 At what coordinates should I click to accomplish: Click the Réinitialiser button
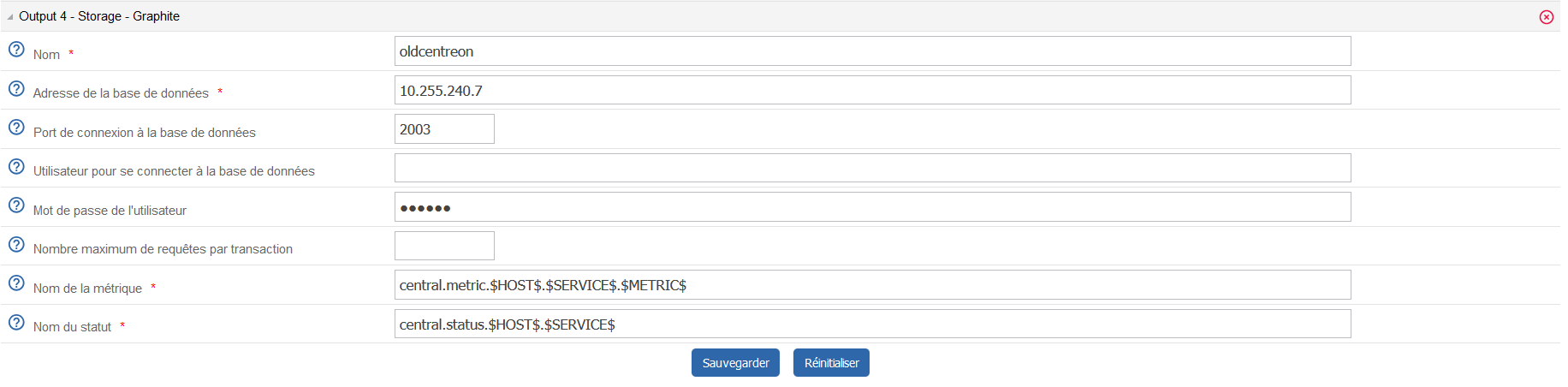(831, 363)
